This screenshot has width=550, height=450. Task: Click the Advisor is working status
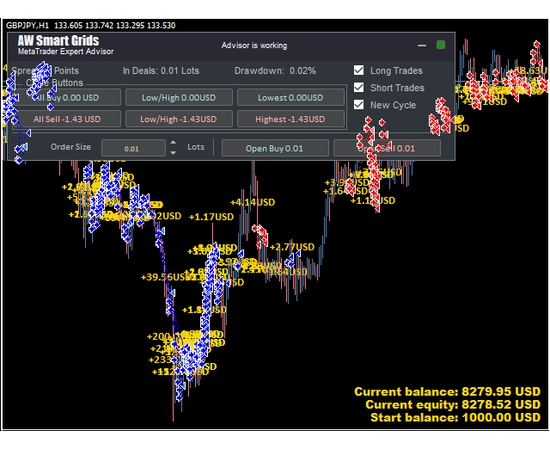point(254,46)
